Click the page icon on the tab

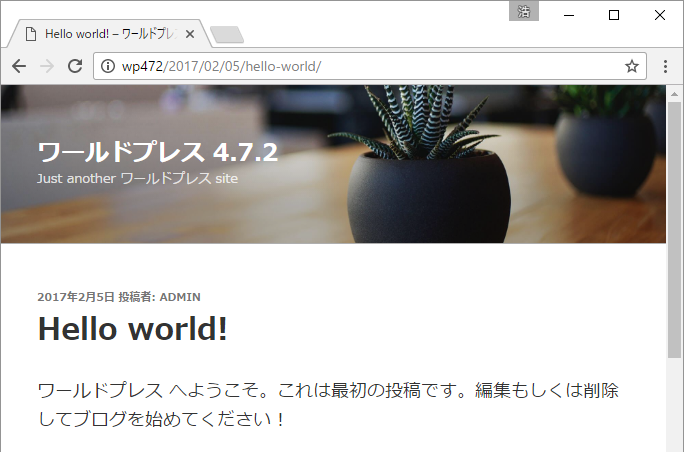(x=31, y=34)
